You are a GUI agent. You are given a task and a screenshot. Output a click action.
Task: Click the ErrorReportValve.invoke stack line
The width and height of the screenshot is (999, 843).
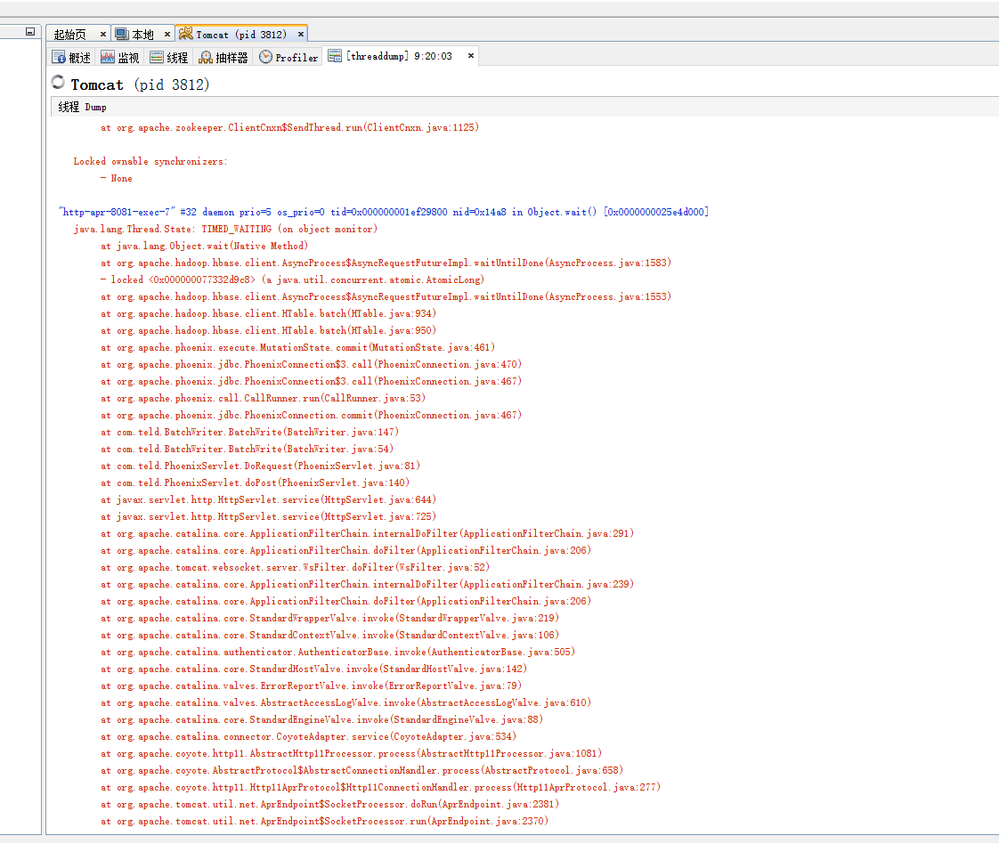[312, 686]
